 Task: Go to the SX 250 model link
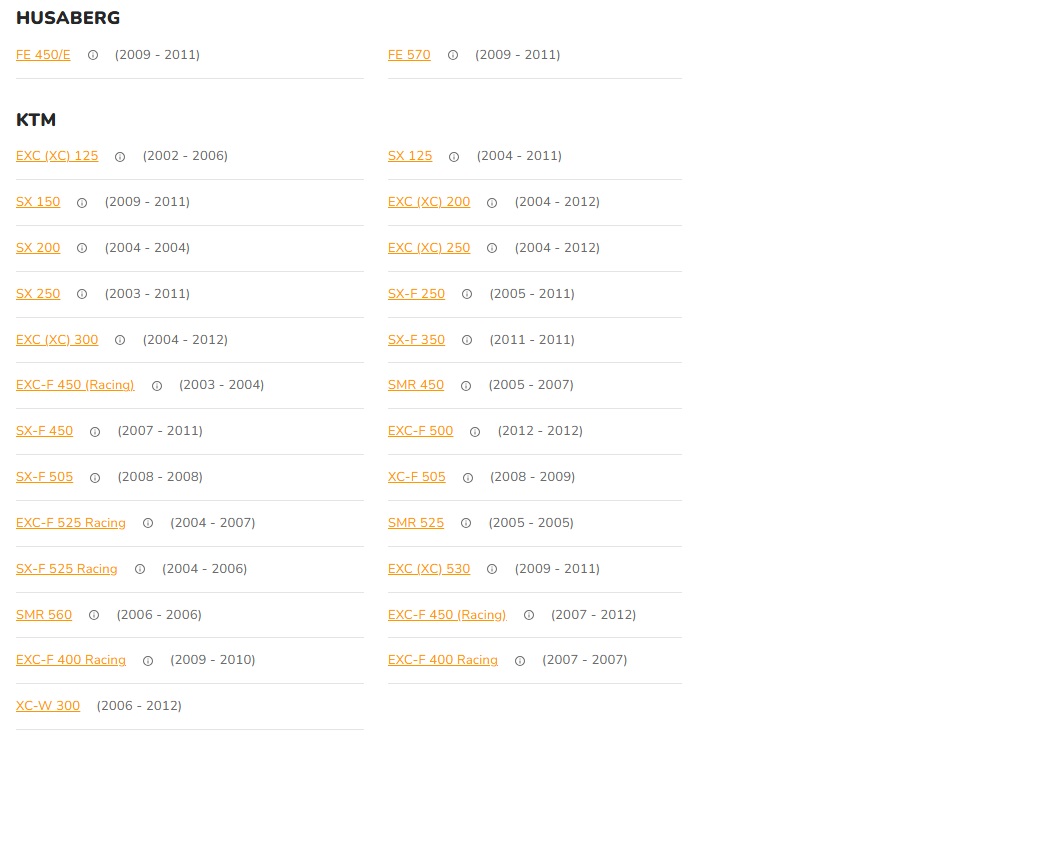[x=38, y=294]
